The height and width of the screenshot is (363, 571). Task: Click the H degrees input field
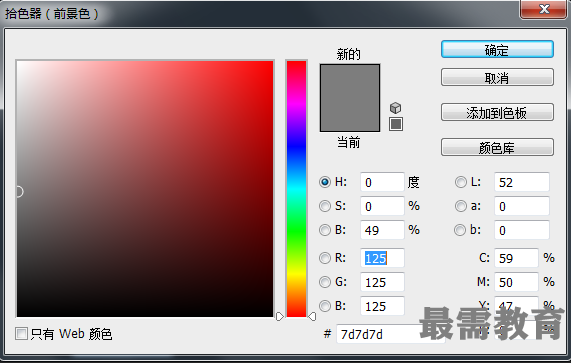(x=382, y=182)
